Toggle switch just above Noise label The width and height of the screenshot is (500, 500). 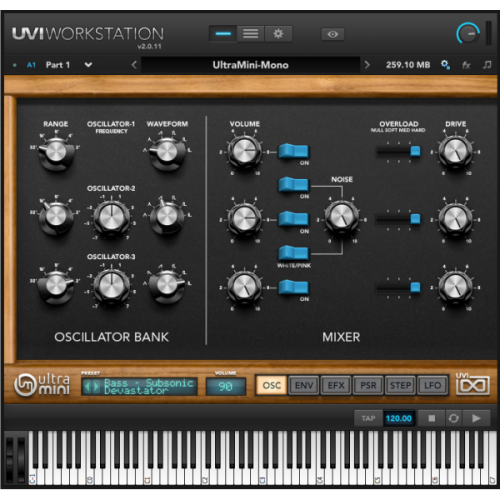tap(294, 185)
